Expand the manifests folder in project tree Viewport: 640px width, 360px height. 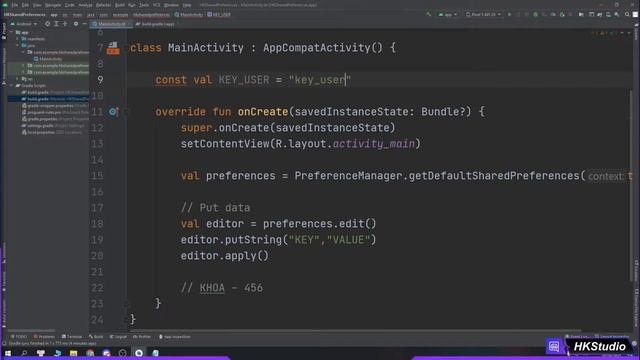coord(18,39)
